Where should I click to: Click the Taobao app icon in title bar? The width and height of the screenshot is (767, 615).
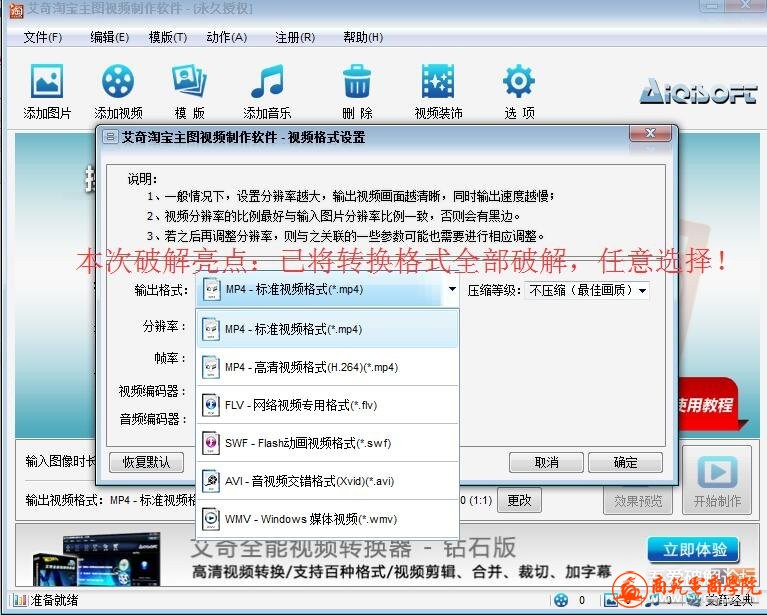16,9
